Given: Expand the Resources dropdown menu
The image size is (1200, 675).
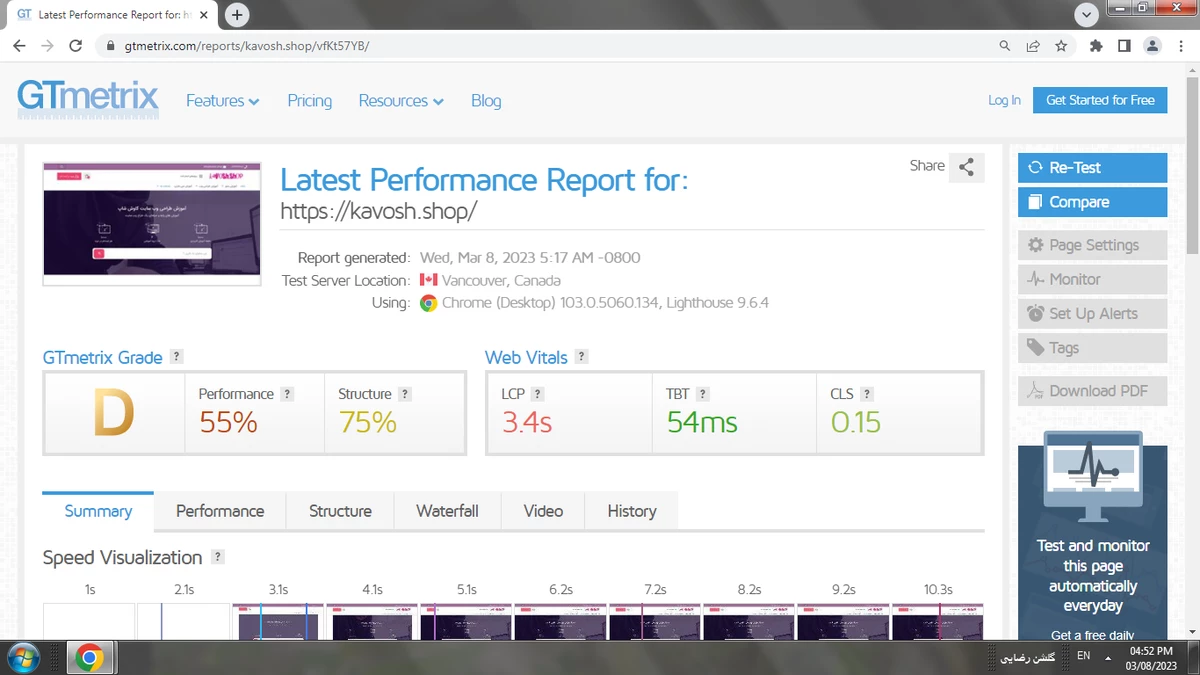Looking at the screenshot, I should pyautogui.click(x=401, y=101).
